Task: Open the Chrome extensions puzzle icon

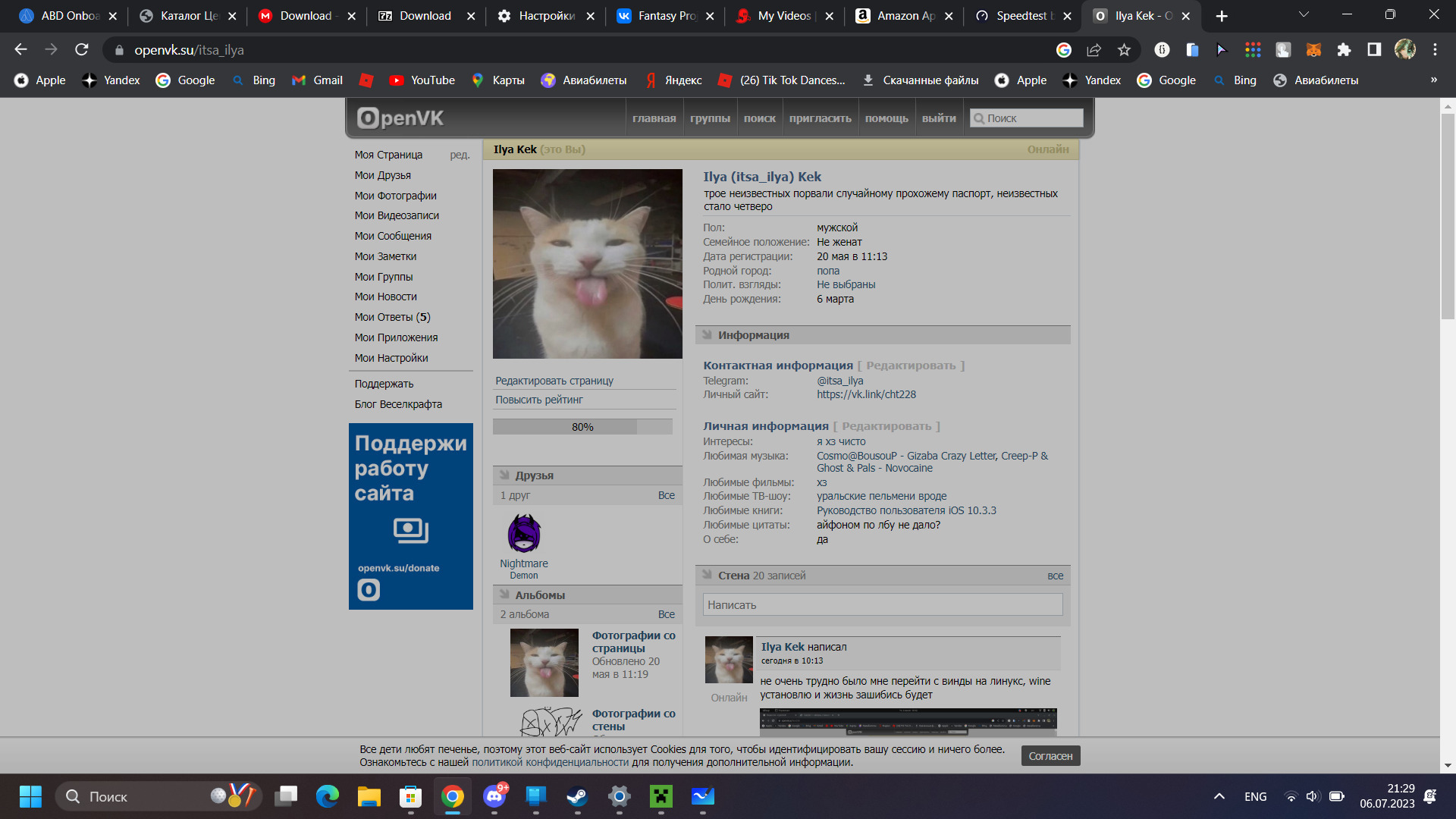Action: (1344, 50)
